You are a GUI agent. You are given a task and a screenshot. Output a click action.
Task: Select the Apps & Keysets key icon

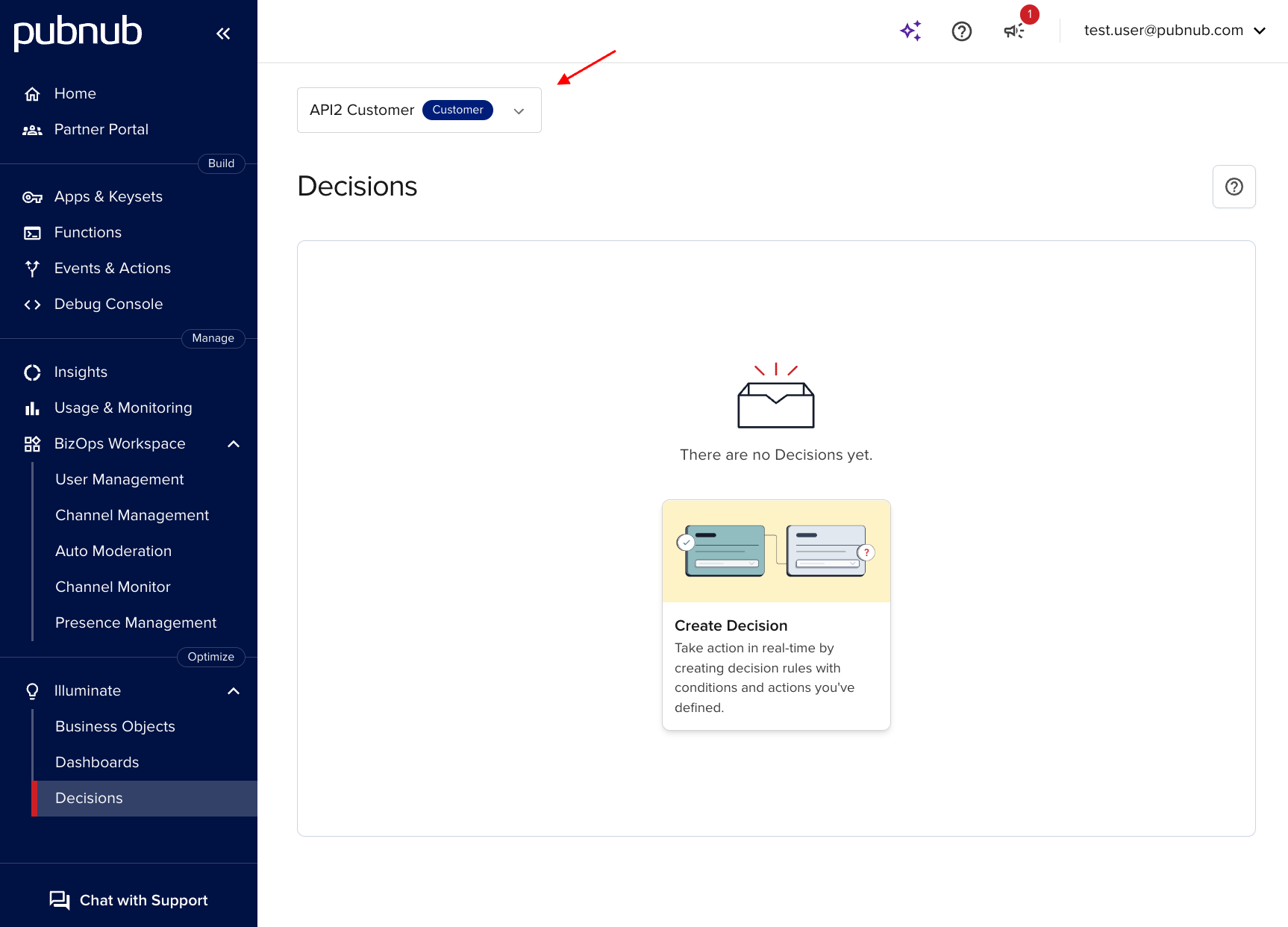pos(32,196)
